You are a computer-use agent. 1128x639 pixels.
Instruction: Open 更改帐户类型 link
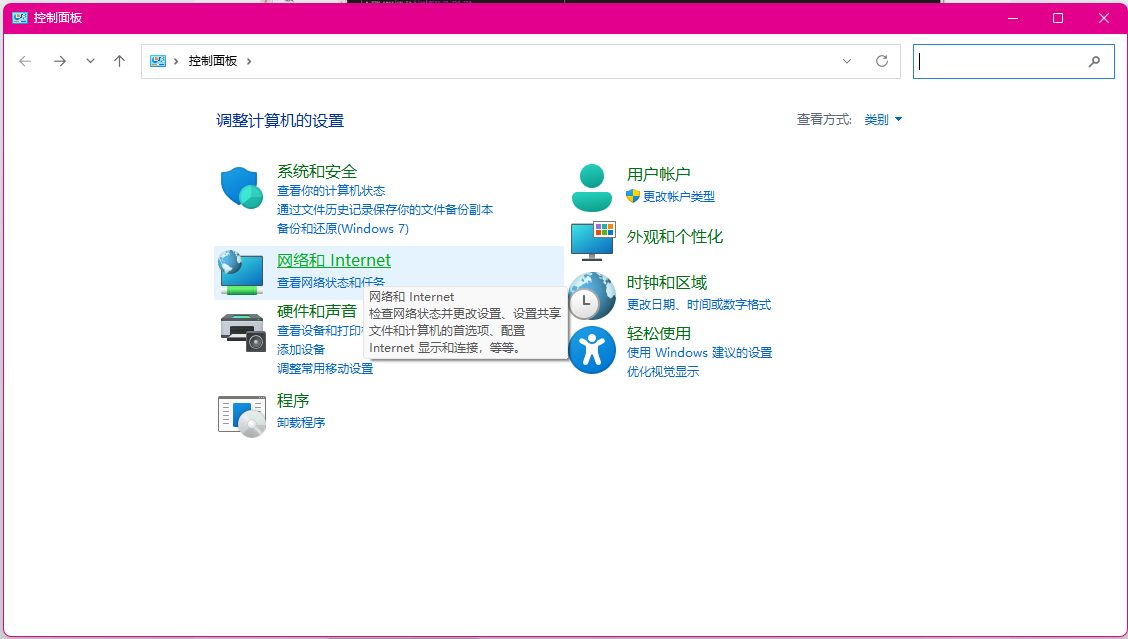point(678,196)
